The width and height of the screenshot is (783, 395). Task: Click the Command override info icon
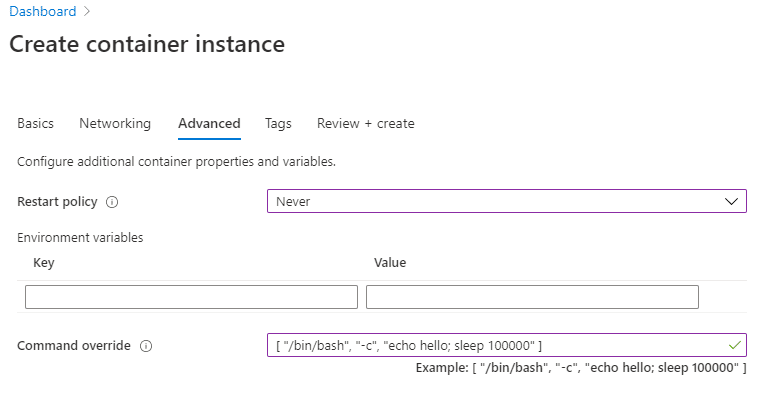146,346
